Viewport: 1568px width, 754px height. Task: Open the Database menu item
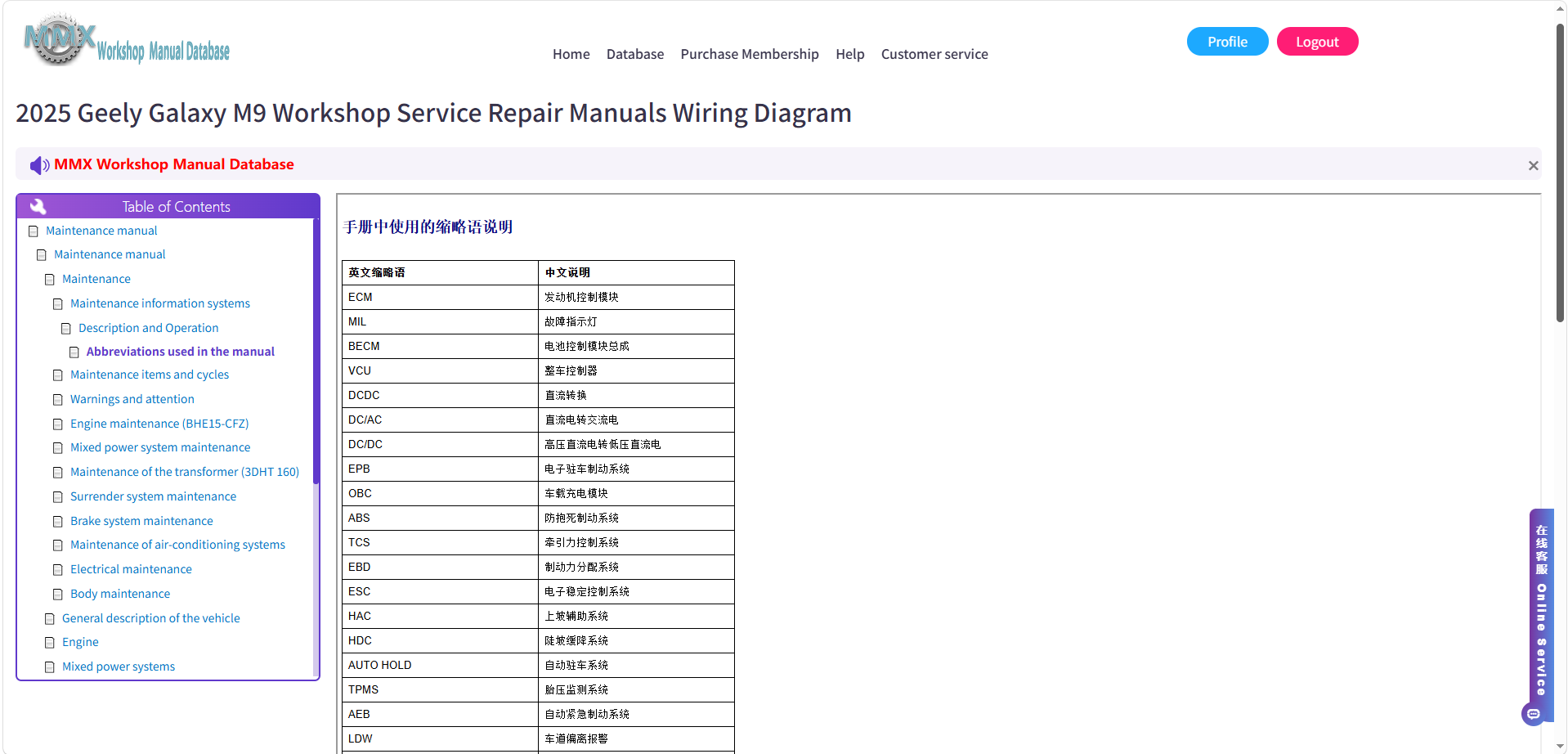click(x=635, y=54)
